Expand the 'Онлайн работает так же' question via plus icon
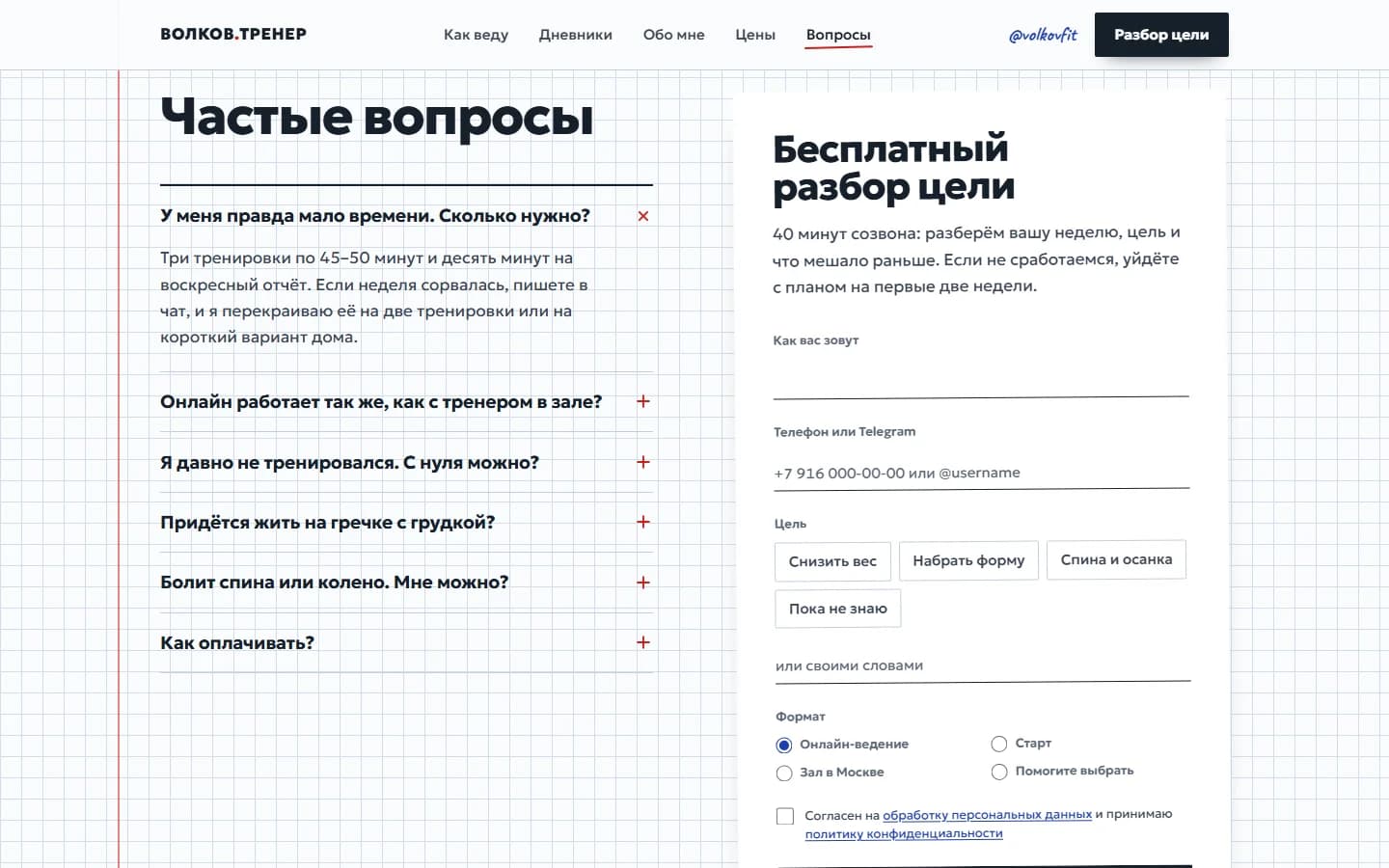This screenshot has height=868, width=1389. click(643, 401)
